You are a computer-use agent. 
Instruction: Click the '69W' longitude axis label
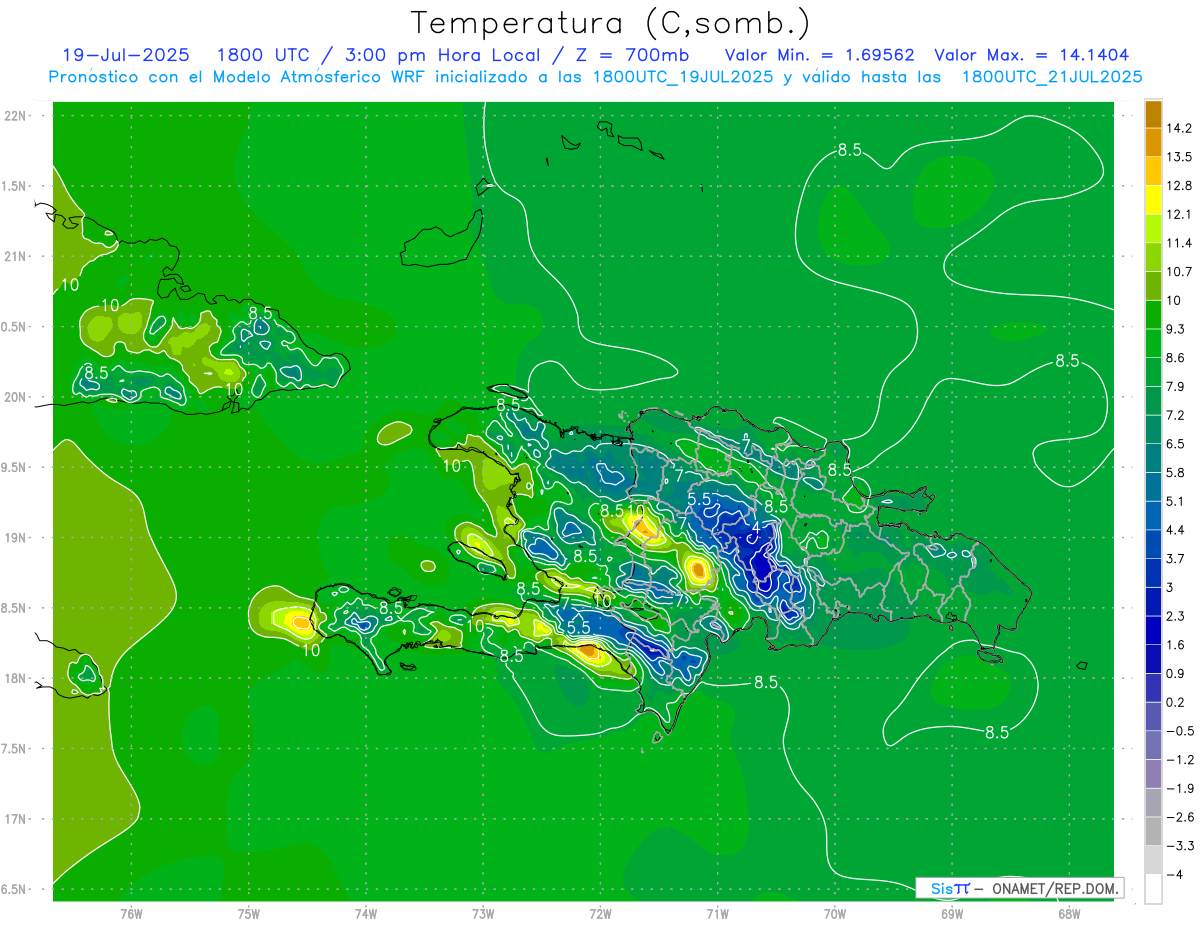951,913
